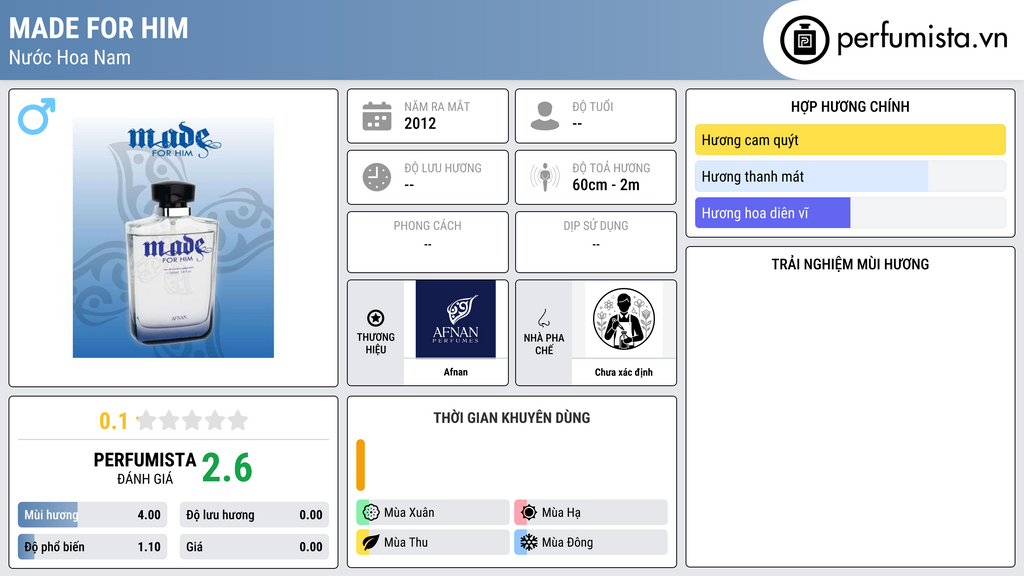Click the blue male gender symbol icon
The image size is (1024, 576).
coord(37,116)
